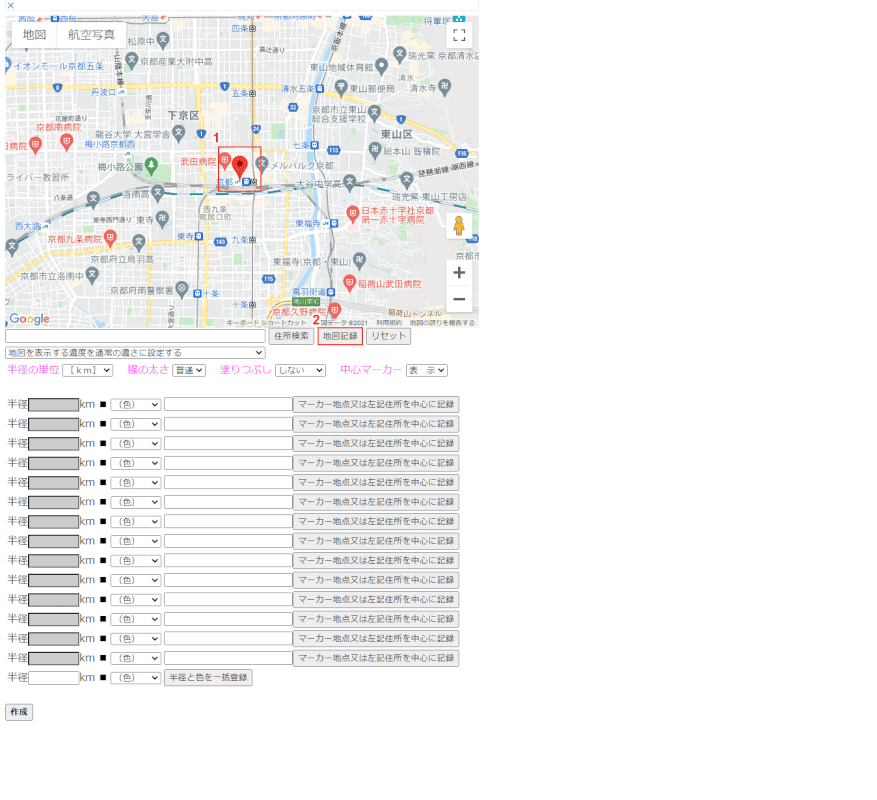The height and width of the screenshot is (800, 877).
Task: Click the 京都府立鳥羽高 school icon
Action: click(x=139, y=242)
